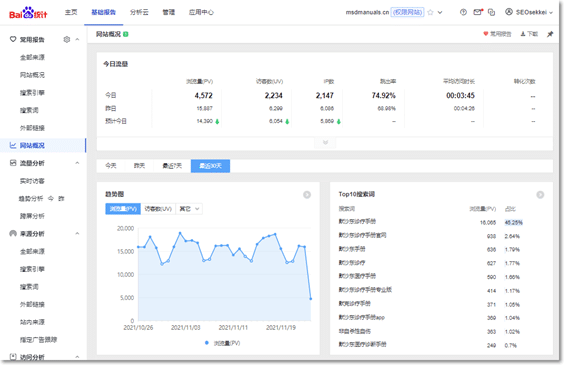Click the 2021/11/11 label on chart axis
564x365 pixels.
coord(233,328)
